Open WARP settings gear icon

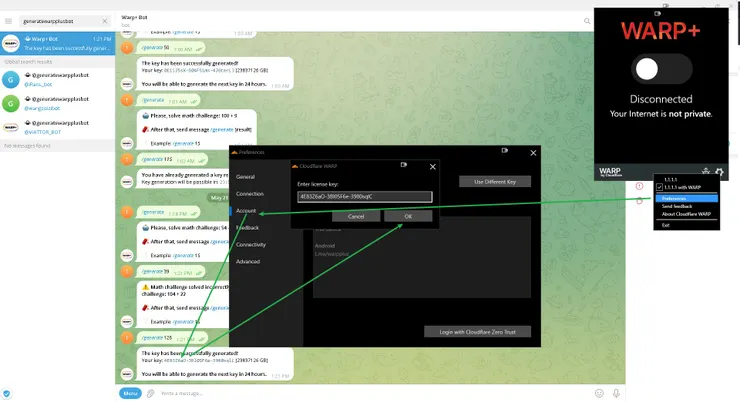pyautogui.click(x=719, y=172)
